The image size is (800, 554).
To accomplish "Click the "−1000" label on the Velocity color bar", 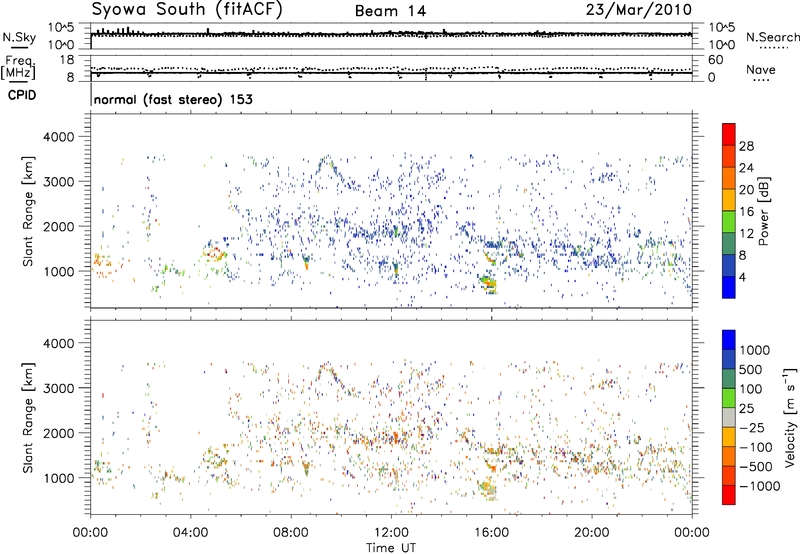I will tap(759, 486).
